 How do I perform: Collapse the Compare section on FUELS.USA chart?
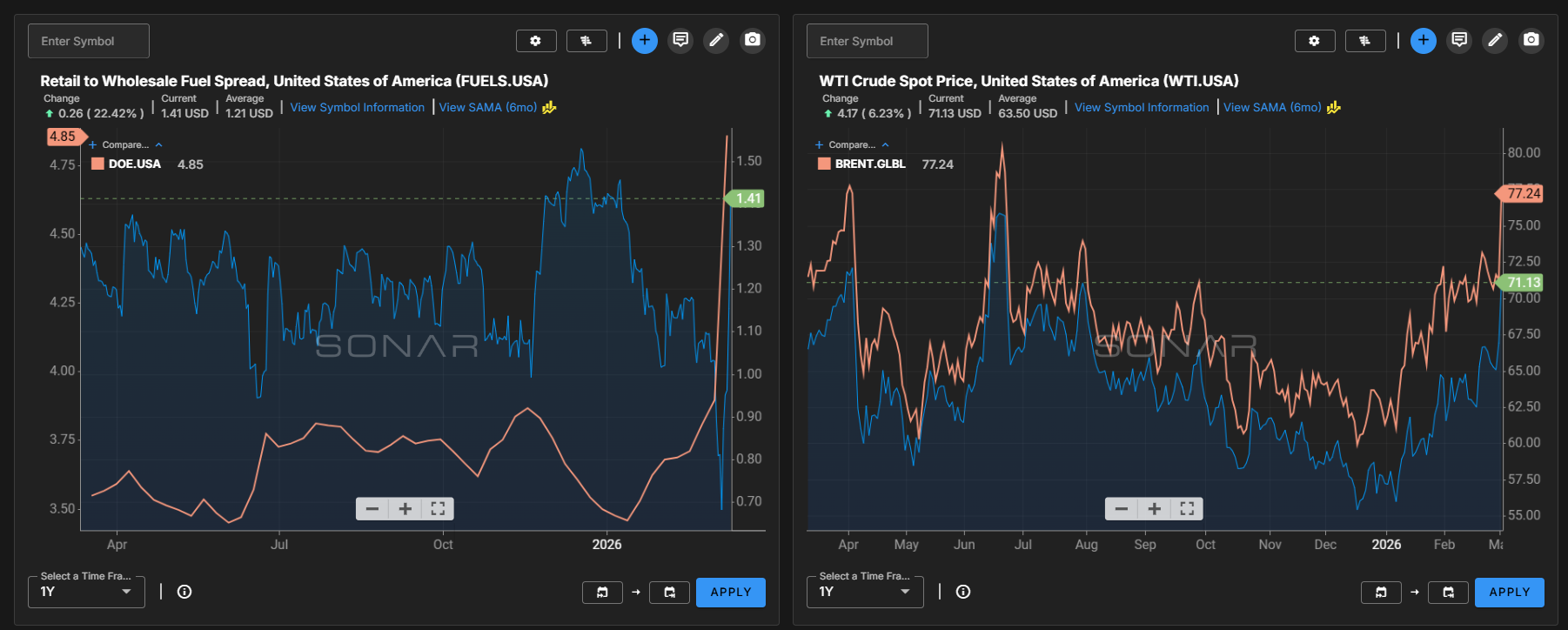pos(158,145)
